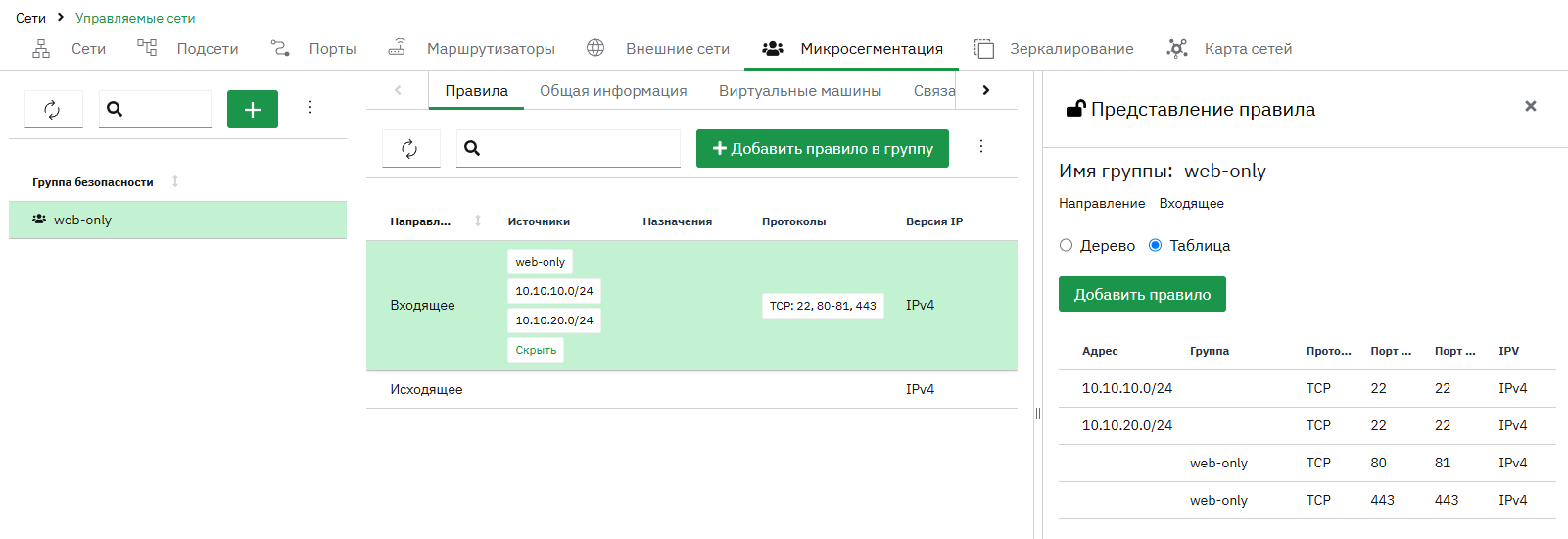Open the Сети tab with network icon
Viewport: 1568px width, 539px height.
[69, 49]
